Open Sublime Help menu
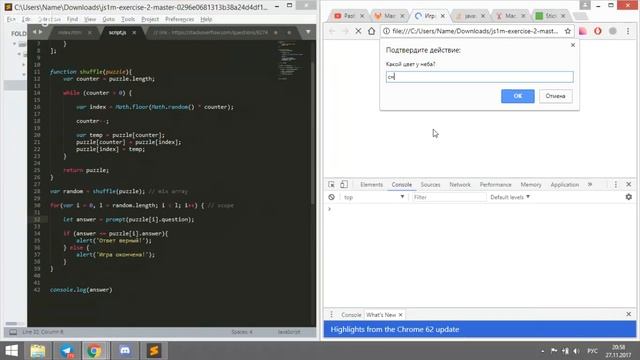This screenshot has width=640, height=360. click(x=206, y=19)
